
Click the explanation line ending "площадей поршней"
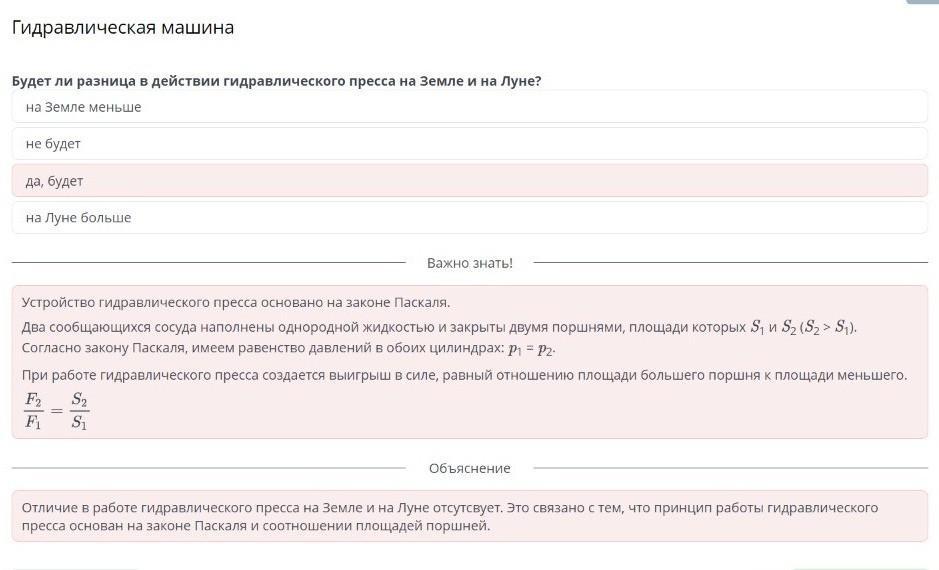click(256, 526)
